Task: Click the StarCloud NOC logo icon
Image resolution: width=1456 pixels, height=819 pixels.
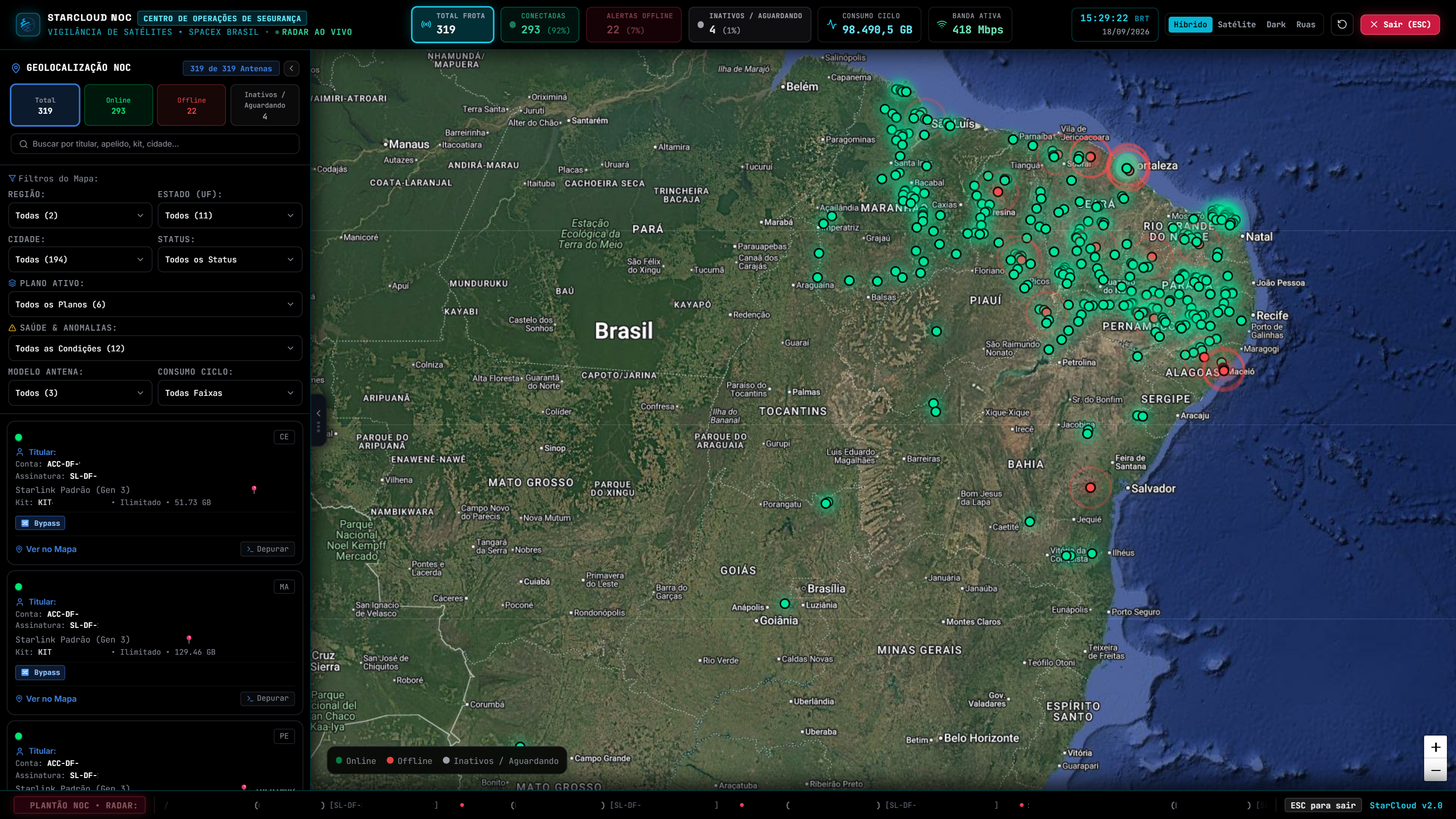Action: point(28,24)
